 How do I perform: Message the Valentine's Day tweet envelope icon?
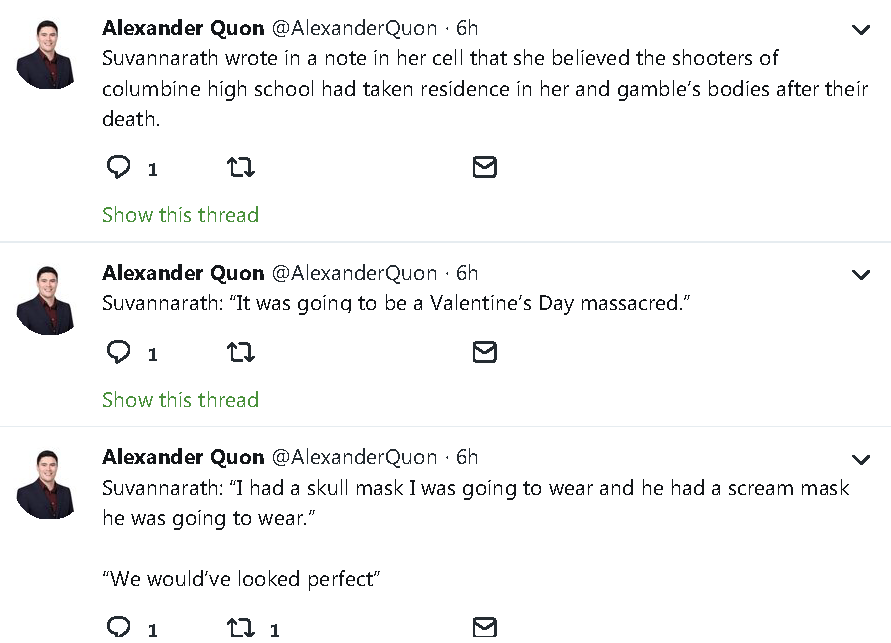tap(484, 352)
